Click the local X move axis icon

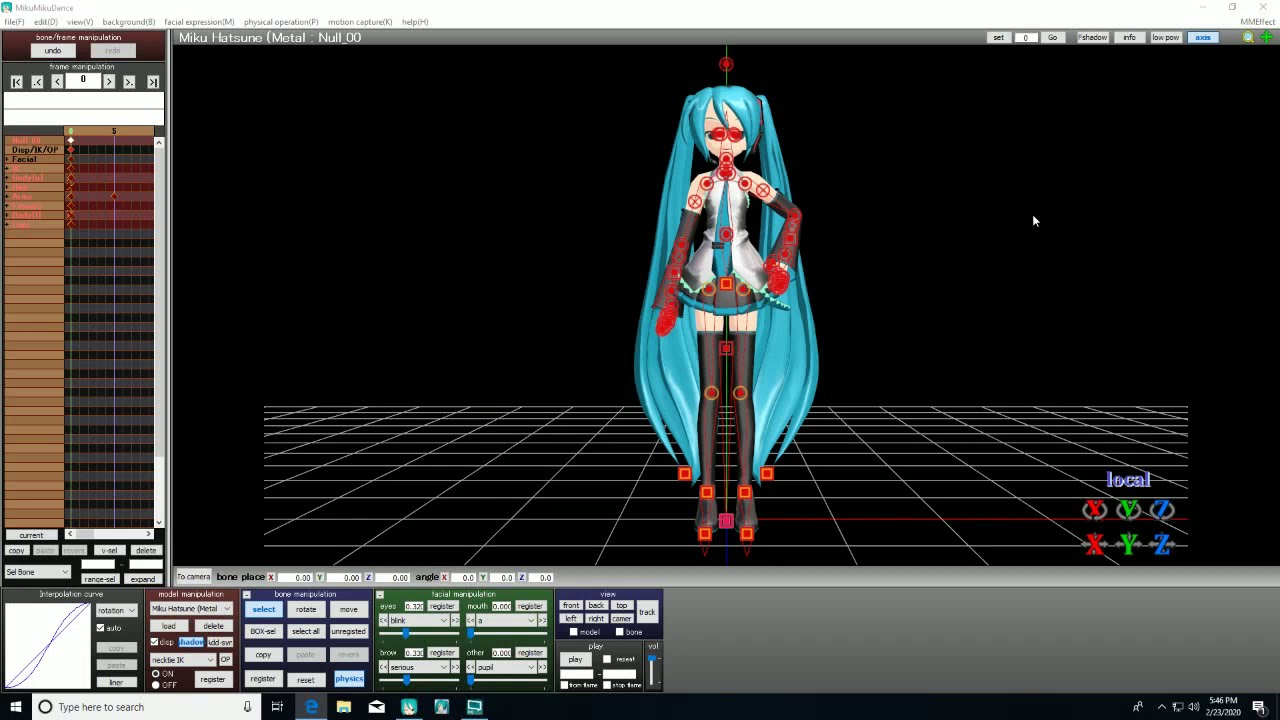click(x=1095, y=544)
